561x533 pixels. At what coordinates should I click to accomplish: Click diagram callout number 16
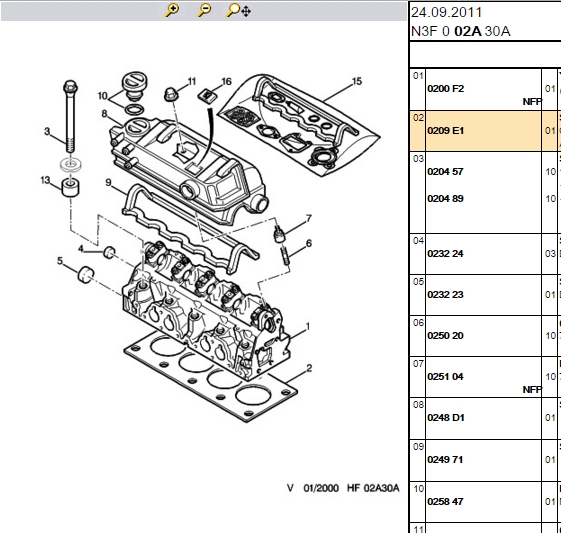point(226,82)
